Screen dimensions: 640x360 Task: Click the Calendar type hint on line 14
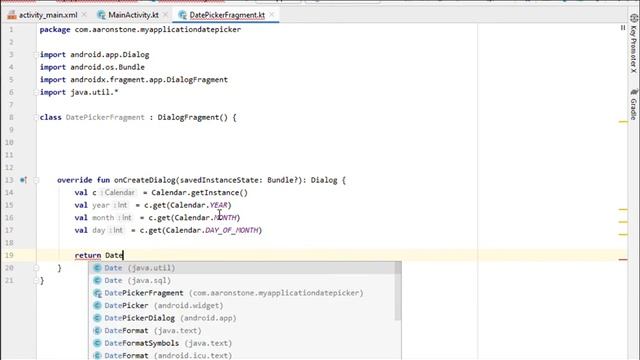tap(118, 193)
